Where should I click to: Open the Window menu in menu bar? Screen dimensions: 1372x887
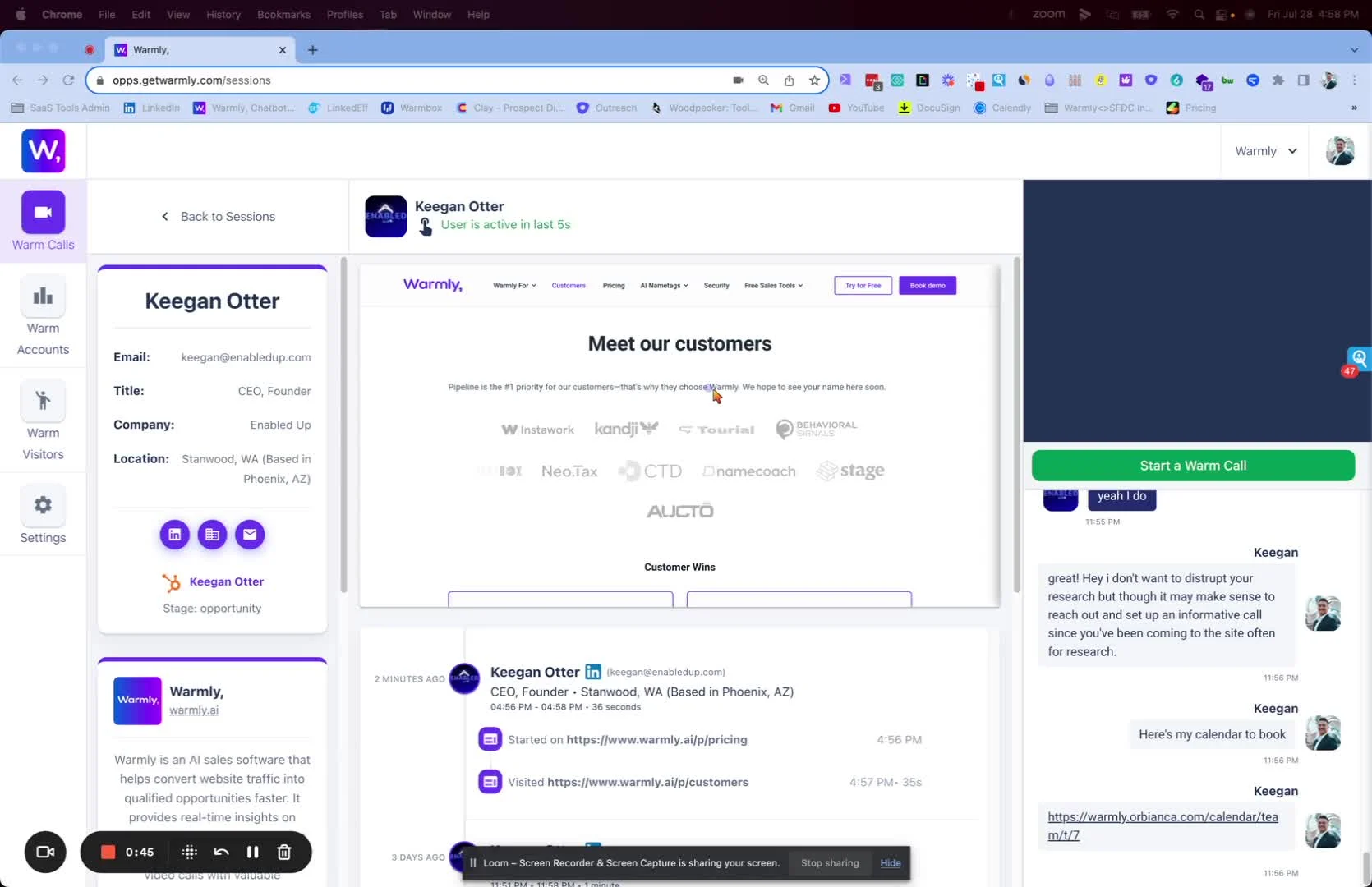[x=432, y=14]
